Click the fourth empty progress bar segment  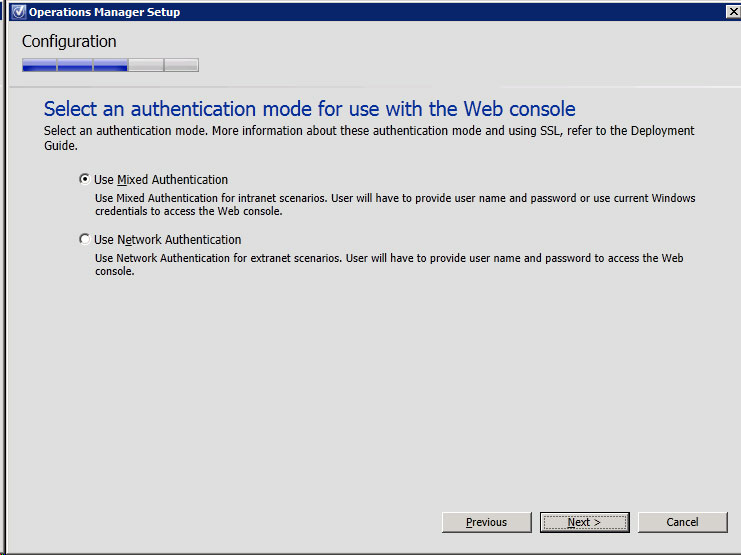click(x=146, y=65)
